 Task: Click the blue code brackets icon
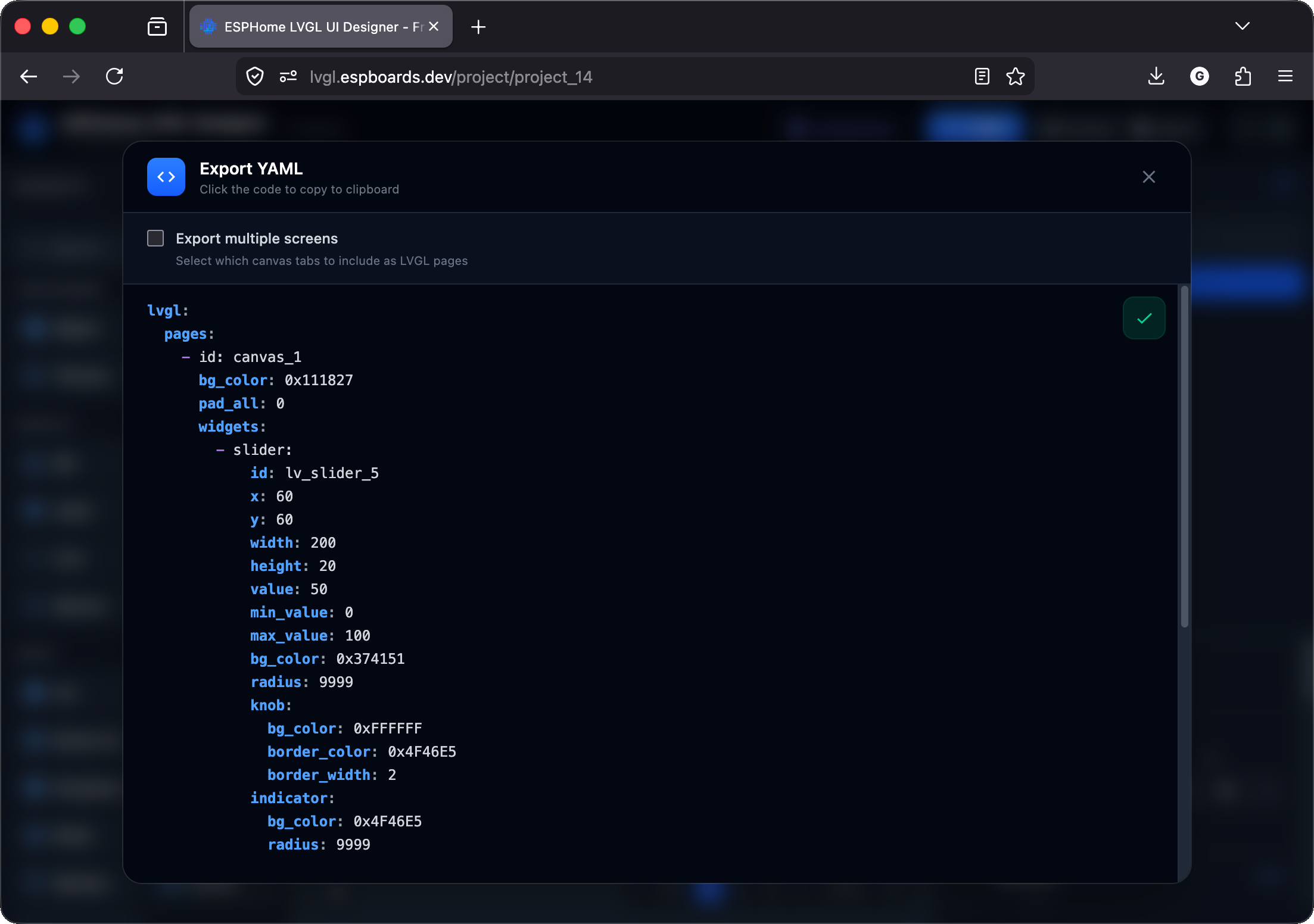click(x=166, y=177)
